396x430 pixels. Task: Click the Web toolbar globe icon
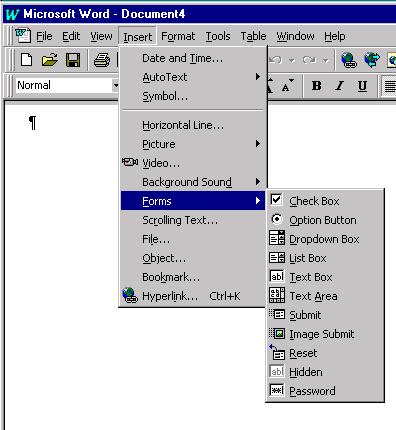[372, 60]
